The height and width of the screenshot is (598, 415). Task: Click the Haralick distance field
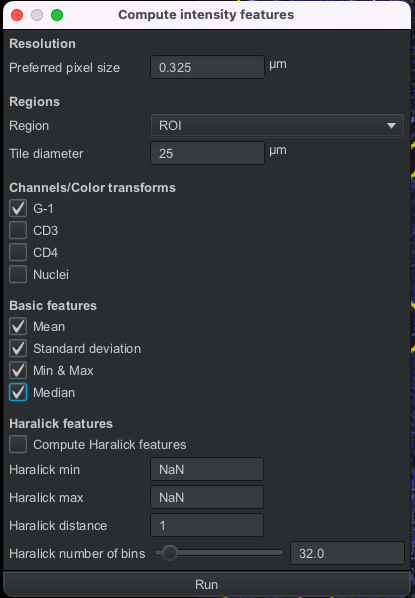(x=207, y=526)
